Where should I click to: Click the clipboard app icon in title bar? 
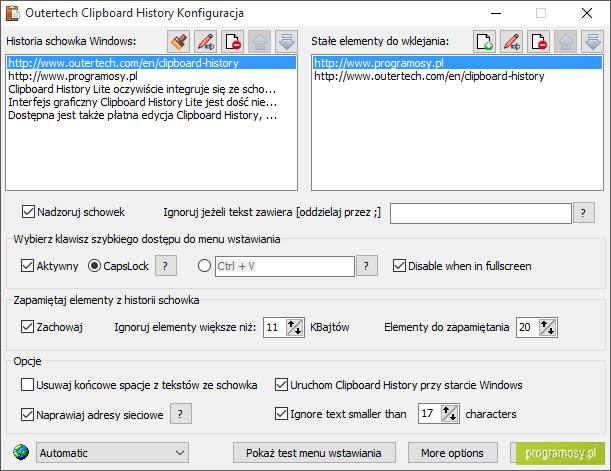click(12, 13)
